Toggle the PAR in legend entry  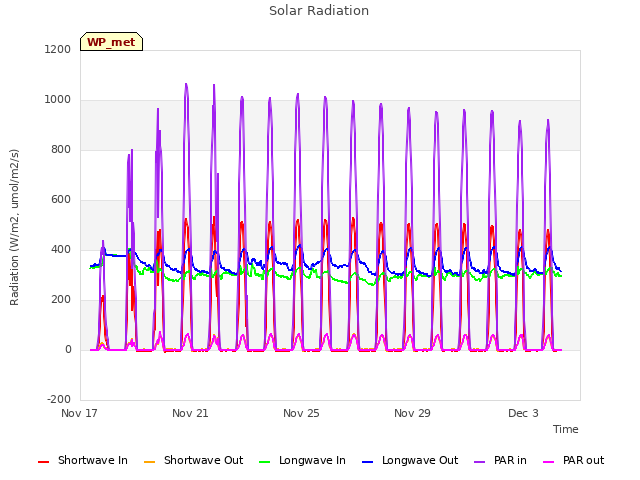[500, 460]
